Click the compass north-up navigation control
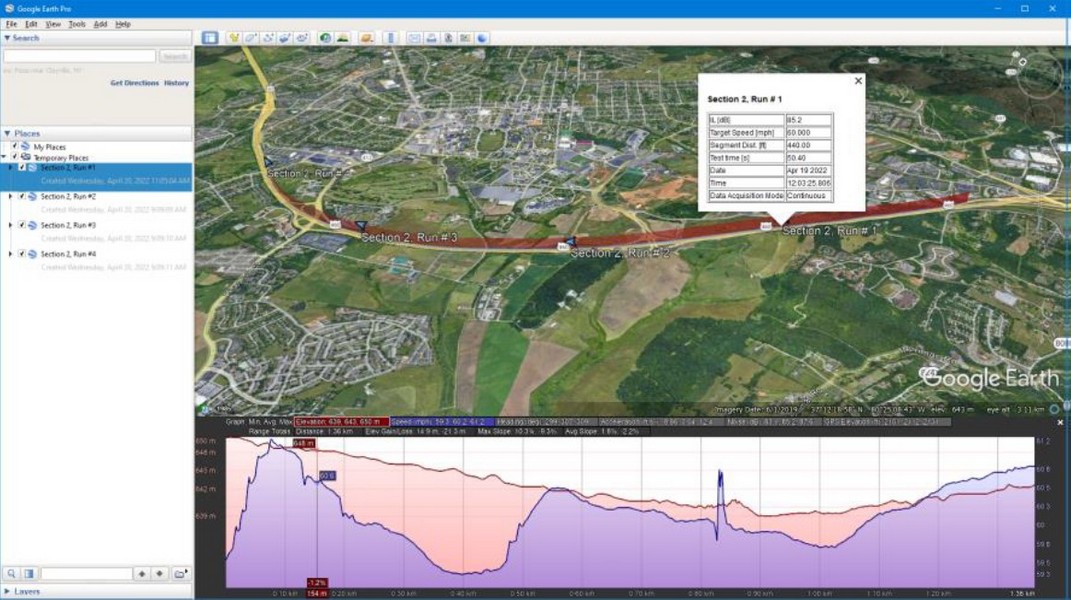The image size is (1071, 600). [1023, 62]
